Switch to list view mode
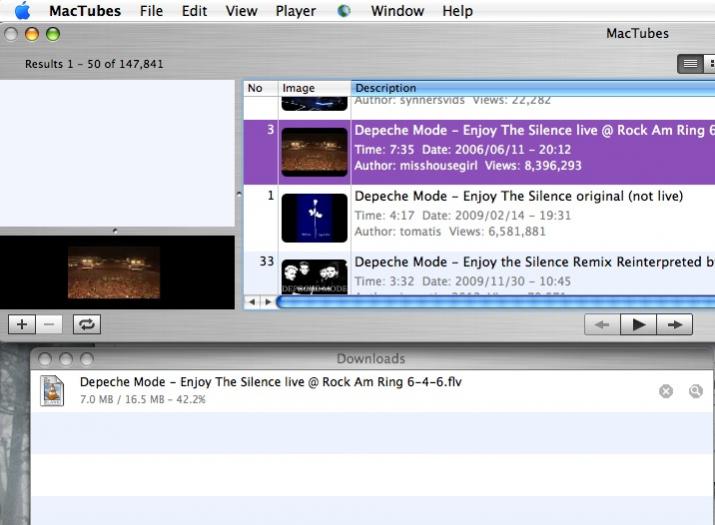The width and height of the screenshot is (715, 525). point(690,64)
